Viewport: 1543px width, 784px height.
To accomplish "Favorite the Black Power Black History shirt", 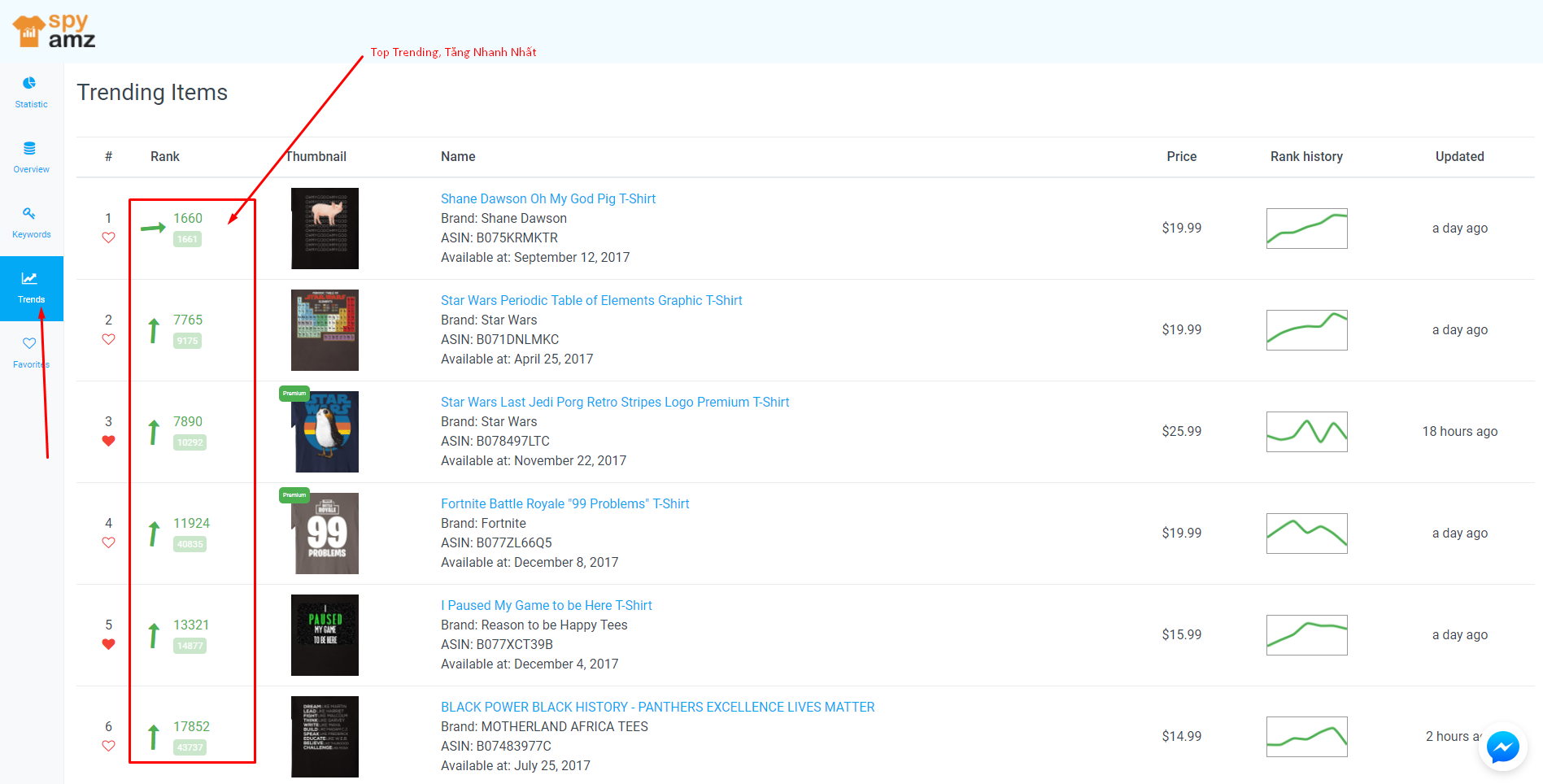I will (108, 746).
